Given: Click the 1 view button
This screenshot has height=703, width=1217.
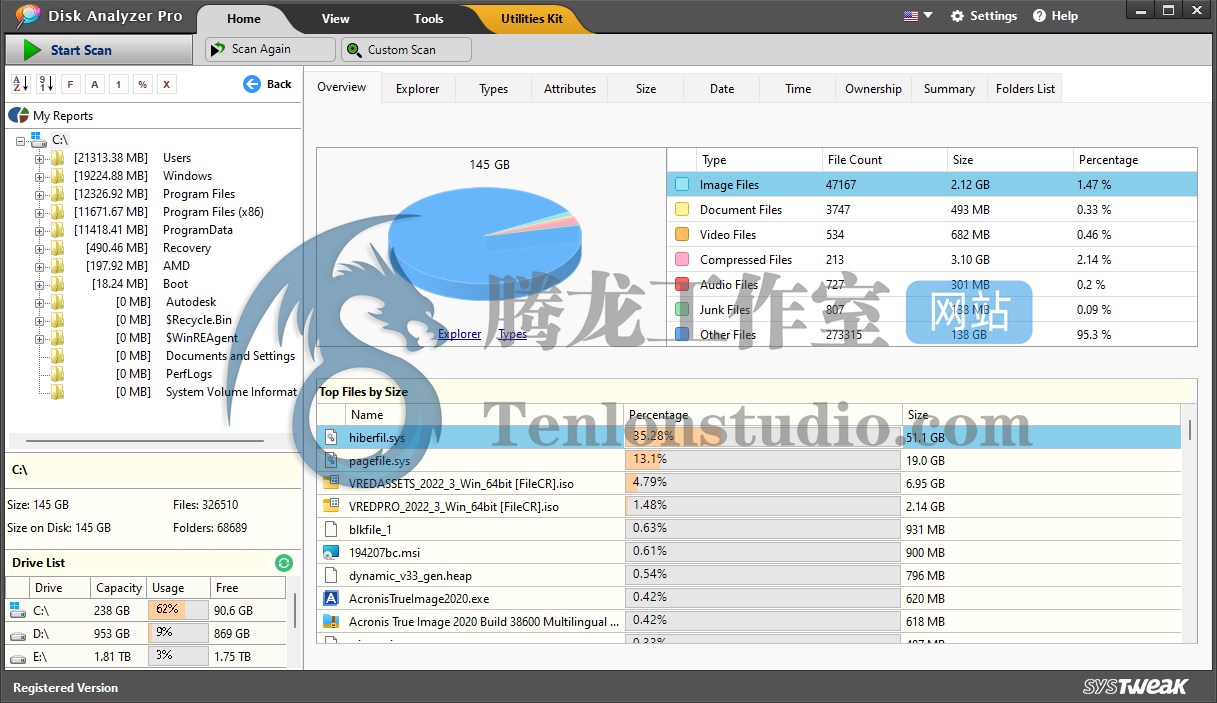Looking at the screenshot, I should (x=118, y=84).
